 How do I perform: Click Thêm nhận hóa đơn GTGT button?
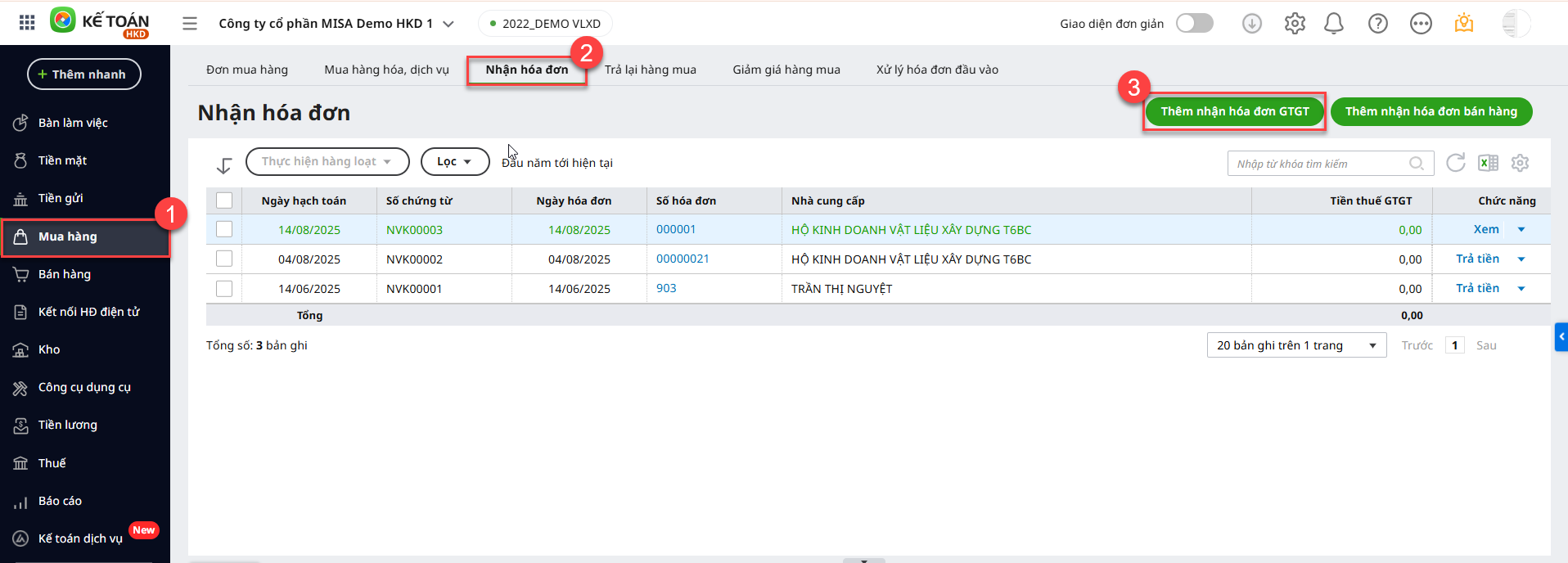(1234, 111)
